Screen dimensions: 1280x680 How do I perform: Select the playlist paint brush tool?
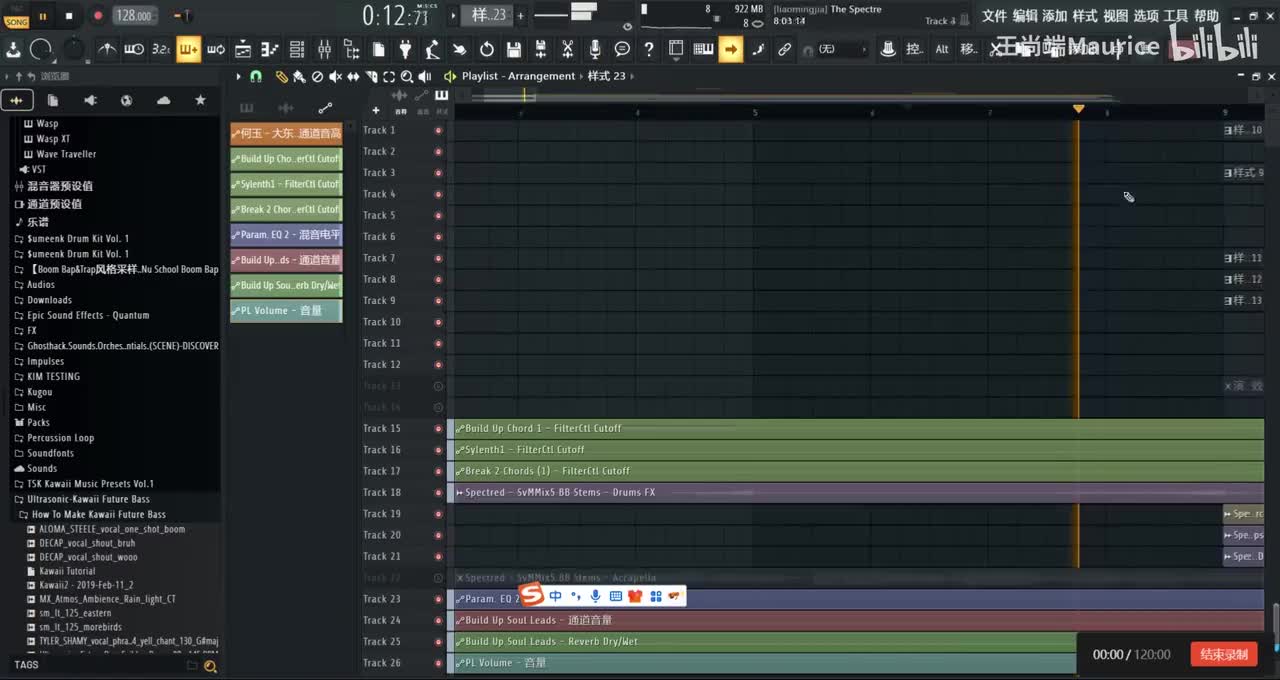[x=299, y=76]
